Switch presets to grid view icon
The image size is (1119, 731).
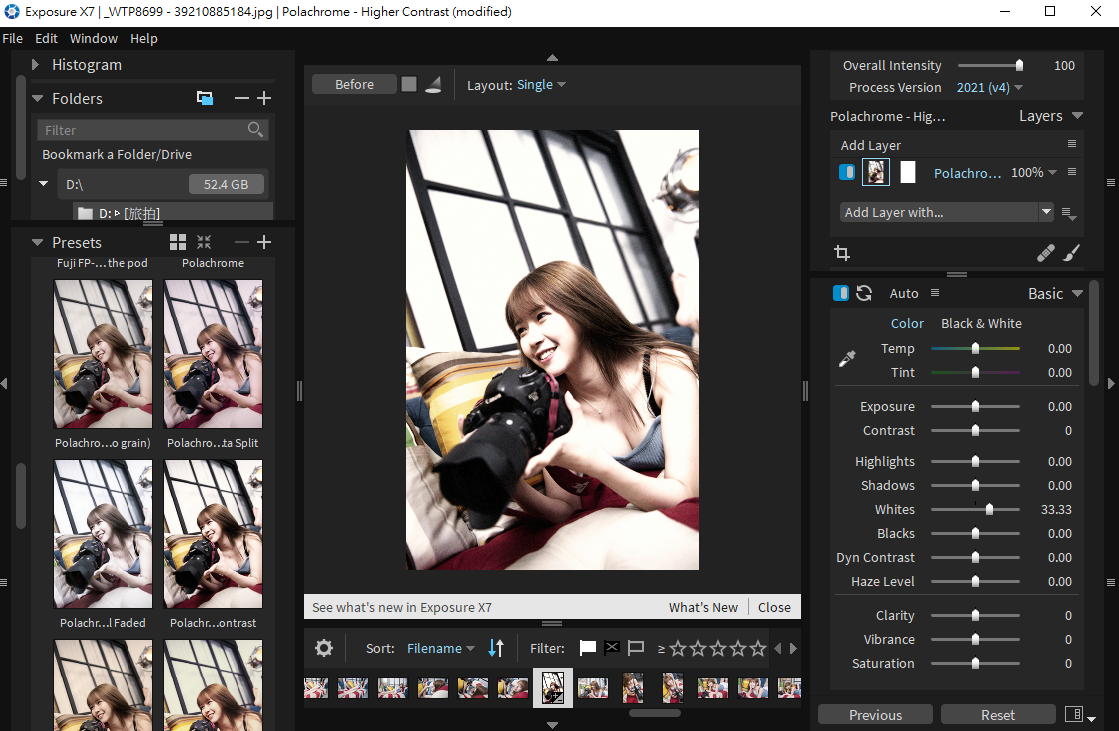[x=178, y=242]
